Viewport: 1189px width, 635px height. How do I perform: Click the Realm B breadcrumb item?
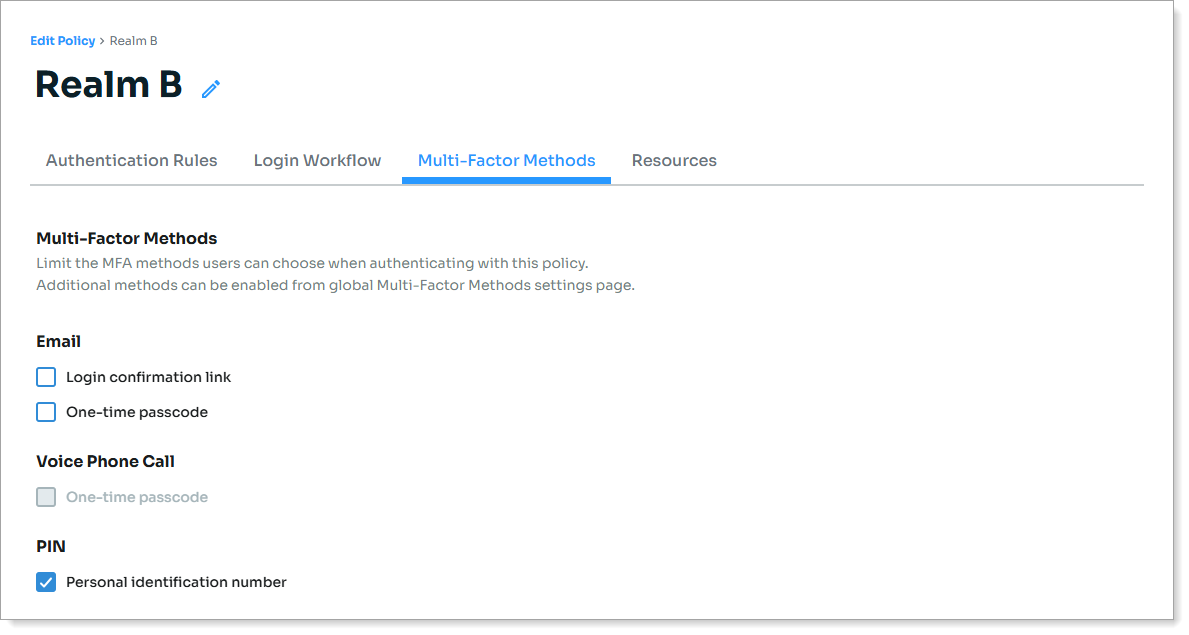[x=133, y=41]
